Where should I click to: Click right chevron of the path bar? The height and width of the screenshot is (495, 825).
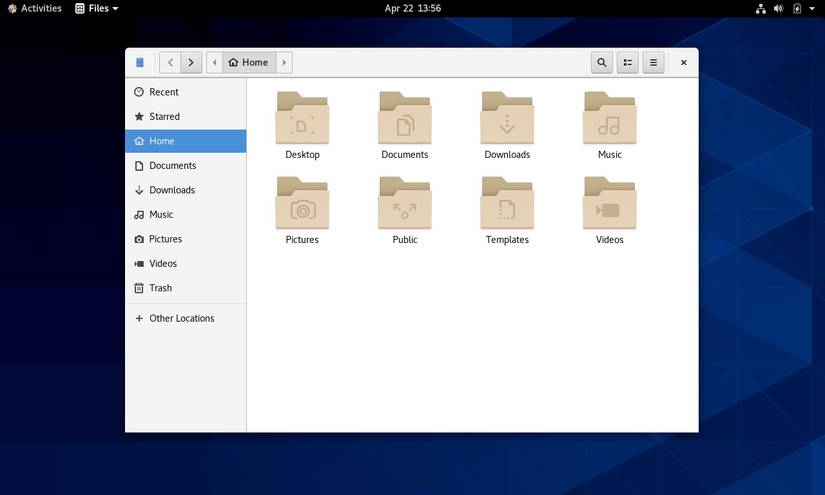click(284, 62)
